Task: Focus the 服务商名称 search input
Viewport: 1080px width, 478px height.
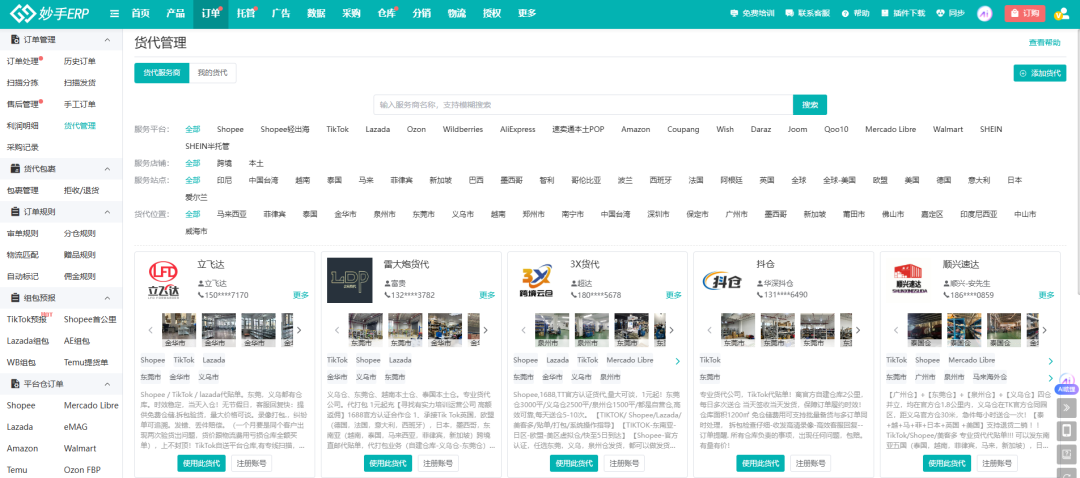Action: coord(583,105)
